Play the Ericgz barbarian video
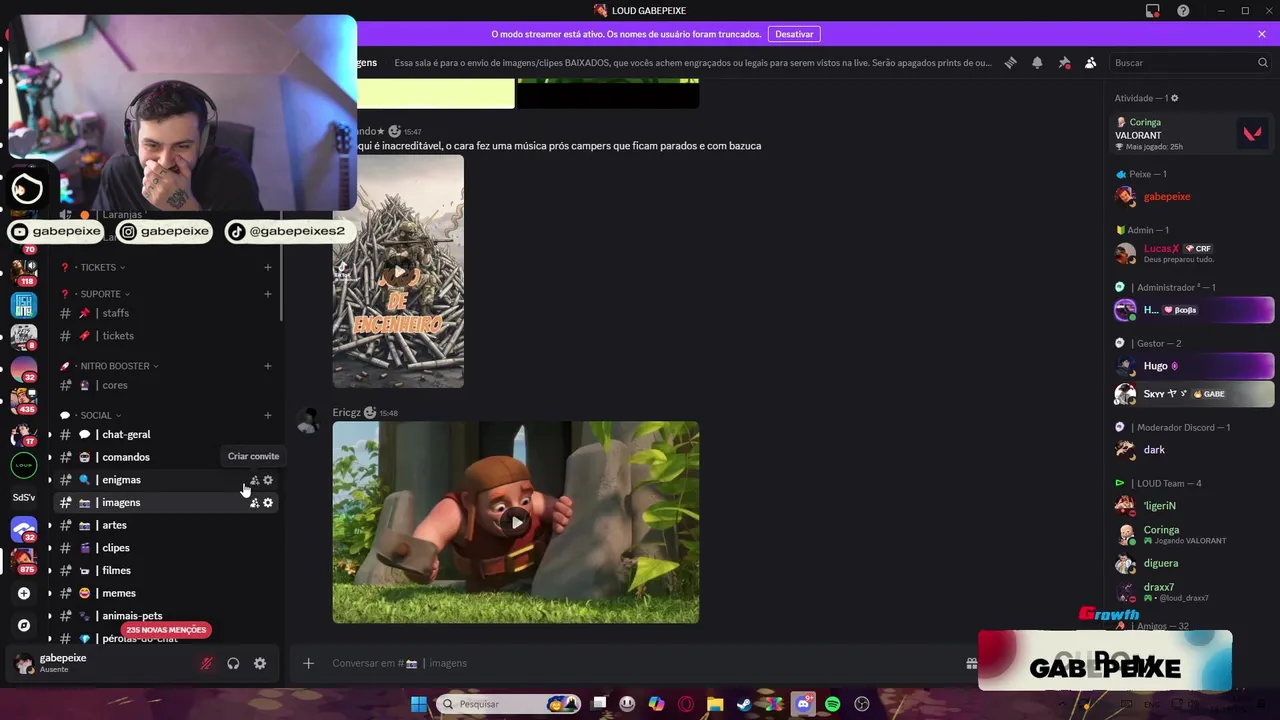 (x=516, y=522)
